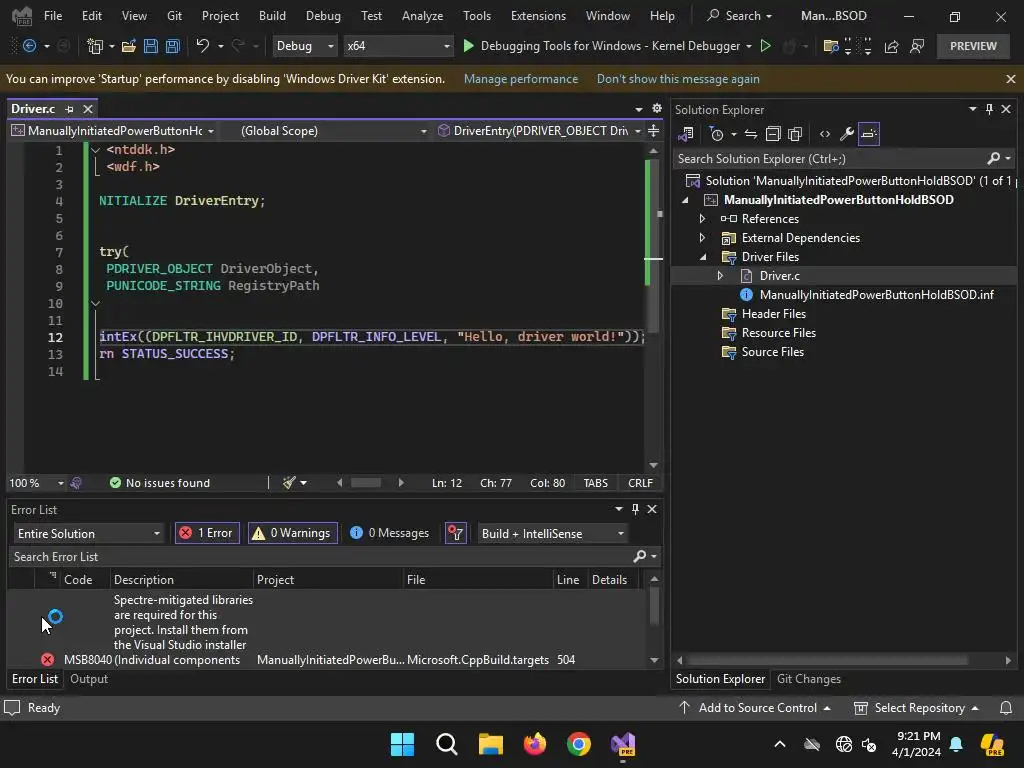Click the Feedback person icon in the toolbar
The image size is (1024, 768).
917,46
